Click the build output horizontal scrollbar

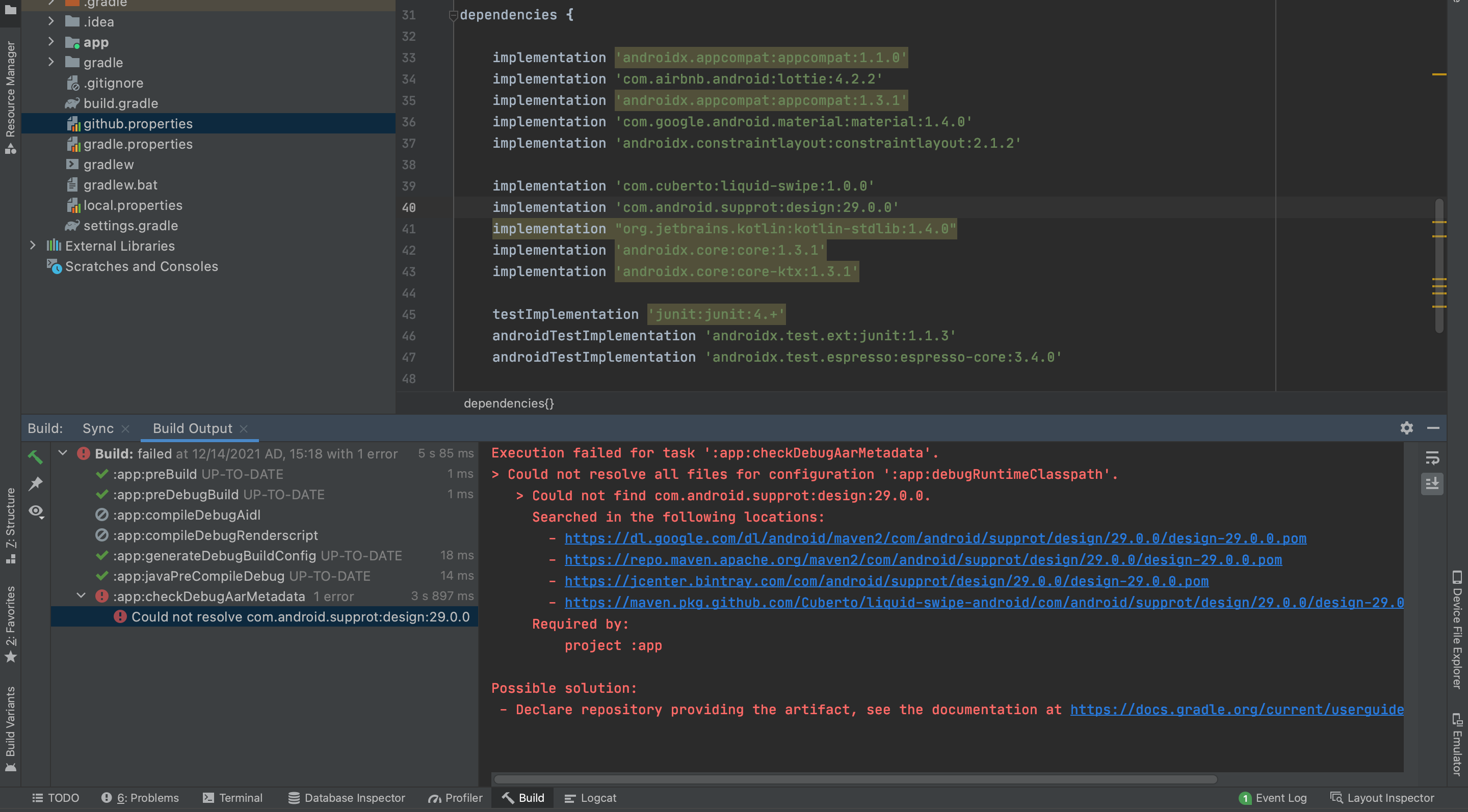coord(855,778)
